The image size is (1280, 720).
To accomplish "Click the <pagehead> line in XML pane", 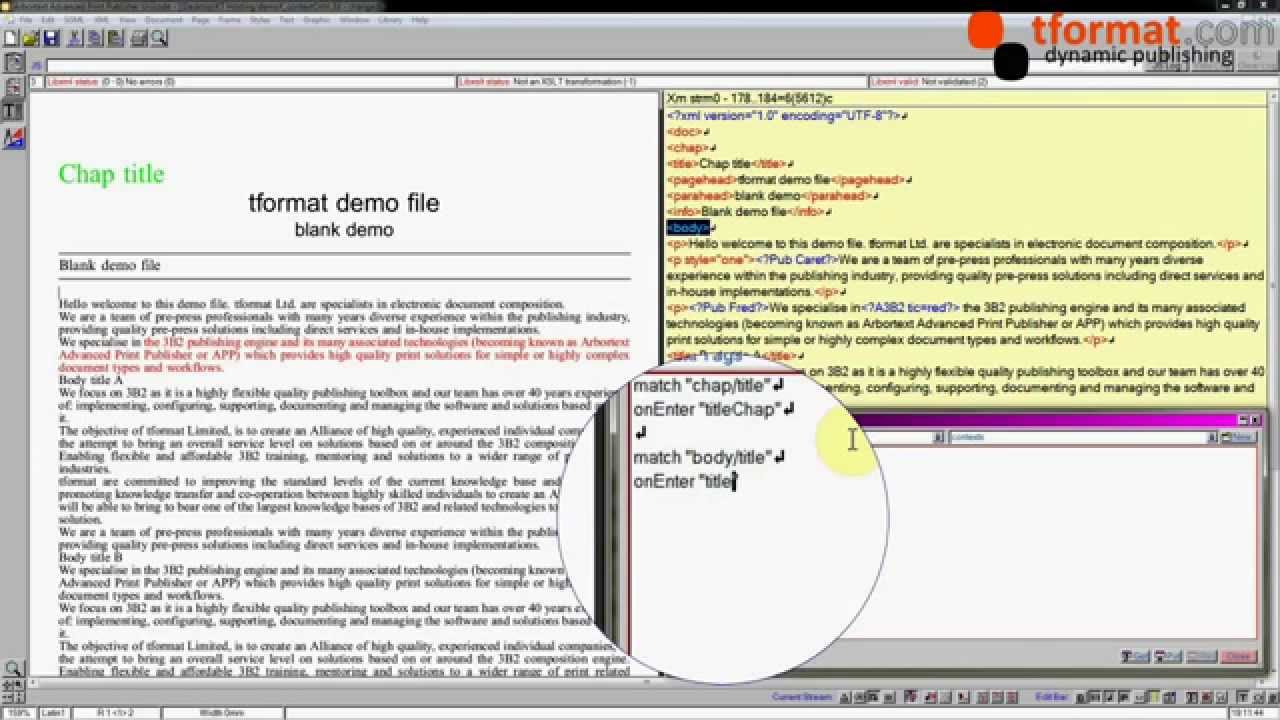I will click(x=786, y=180).
